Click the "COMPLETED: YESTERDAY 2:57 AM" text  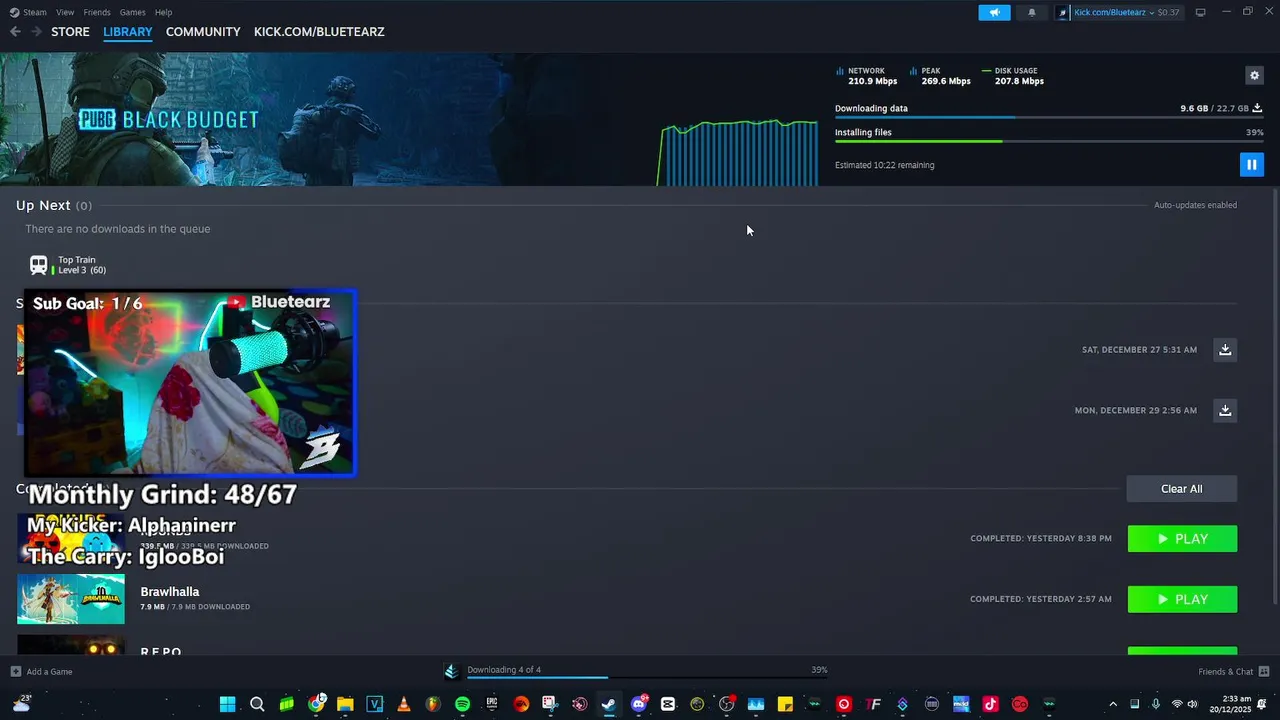coord(1040,599)
